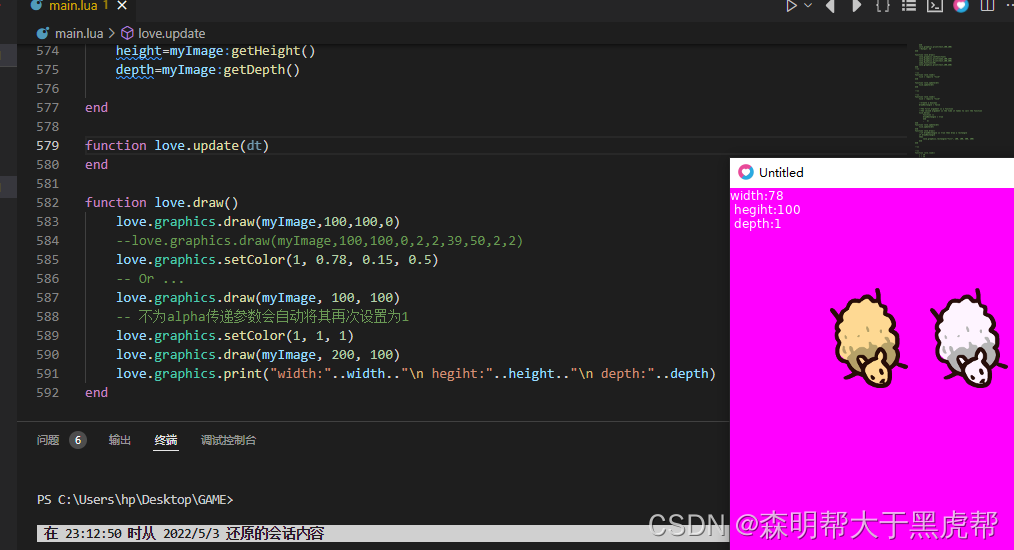Click 'hegiht:100' text in game window
The height and width of the screenshot is (550, 1014).
point(767,210)
